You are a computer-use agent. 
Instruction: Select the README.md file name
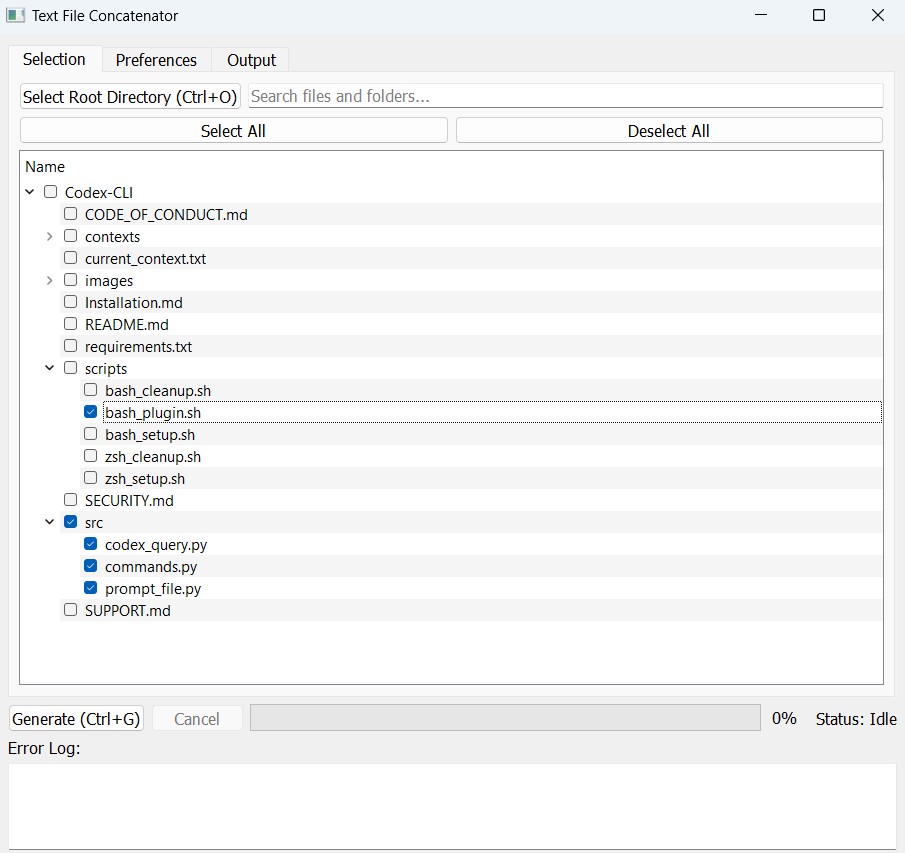tap(127, 324)
